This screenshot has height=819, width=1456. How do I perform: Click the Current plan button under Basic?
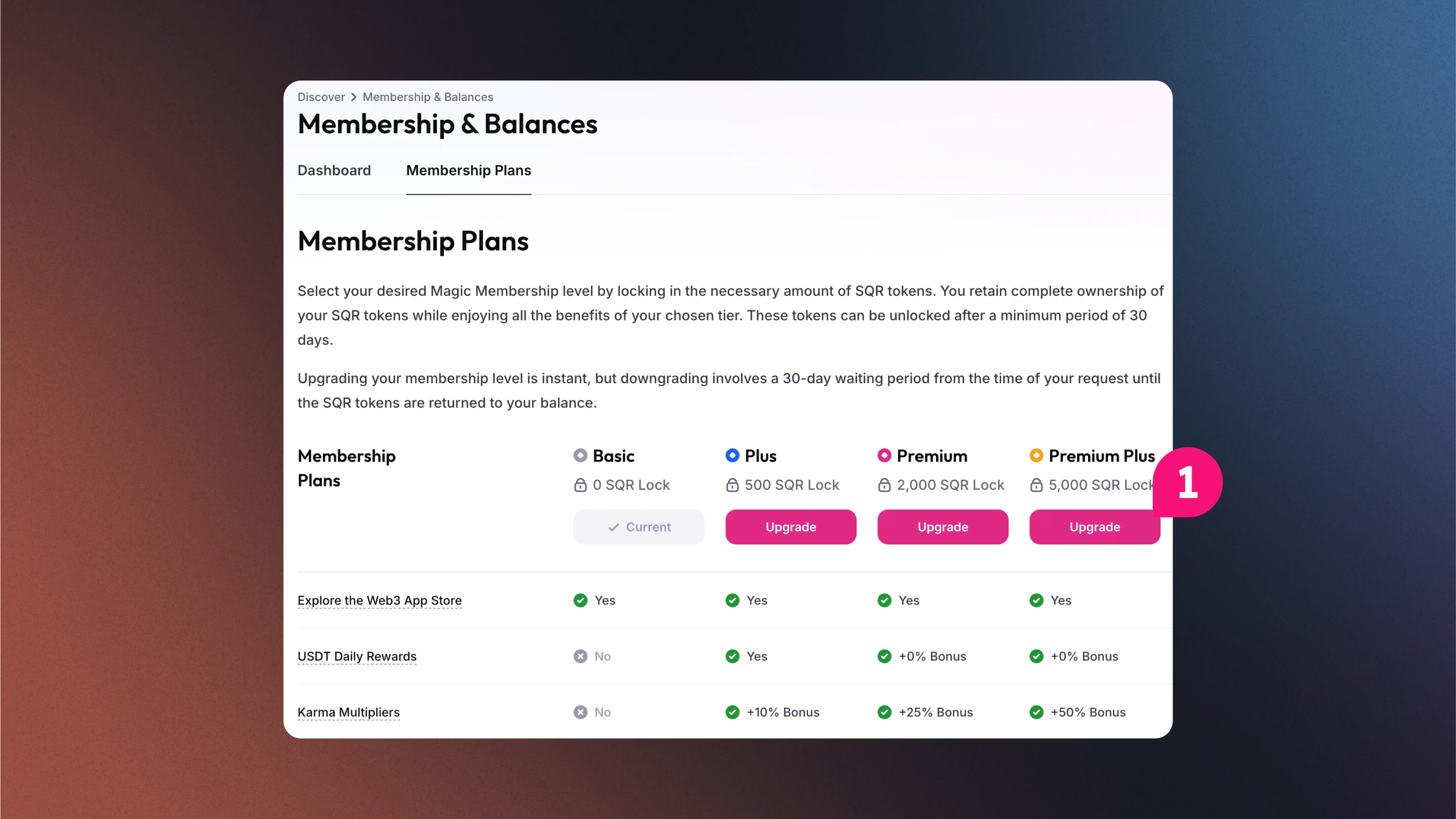coord(638,527)
